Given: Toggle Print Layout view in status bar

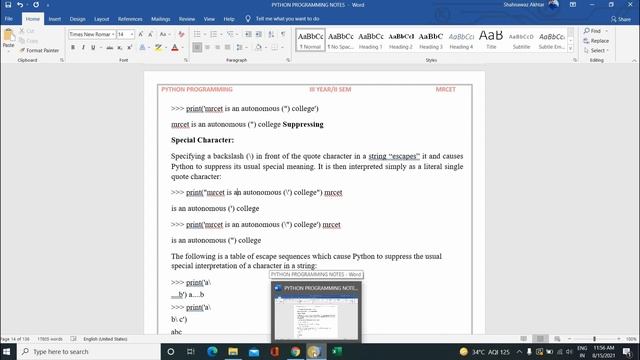Looking at the screenshot, I should 540,339.
